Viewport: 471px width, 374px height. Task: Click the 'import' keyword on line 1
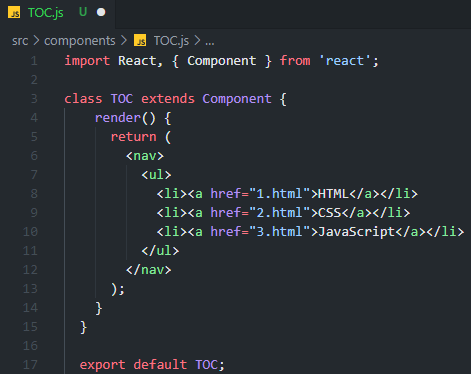(x=87, y=61)
